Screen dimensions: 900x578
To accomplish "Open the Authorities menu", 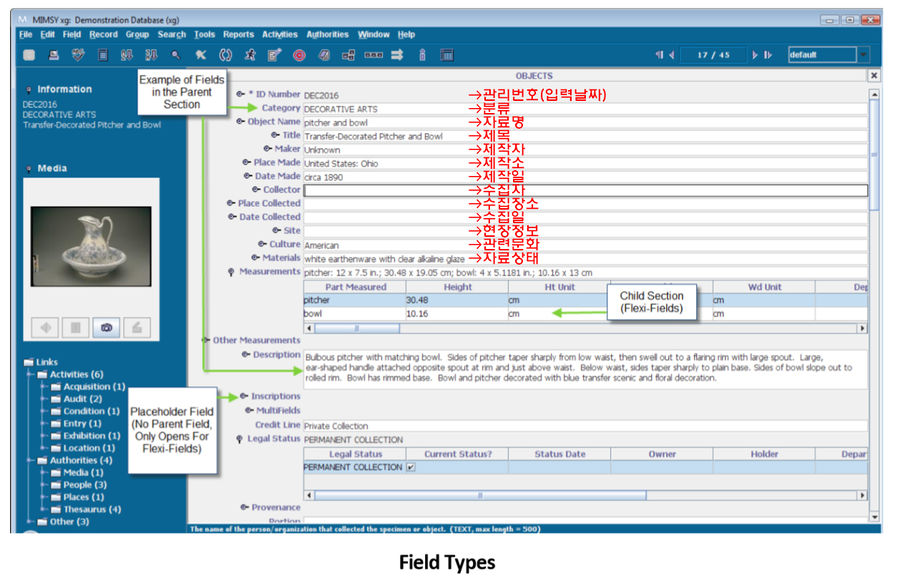I will coord(327,34).
